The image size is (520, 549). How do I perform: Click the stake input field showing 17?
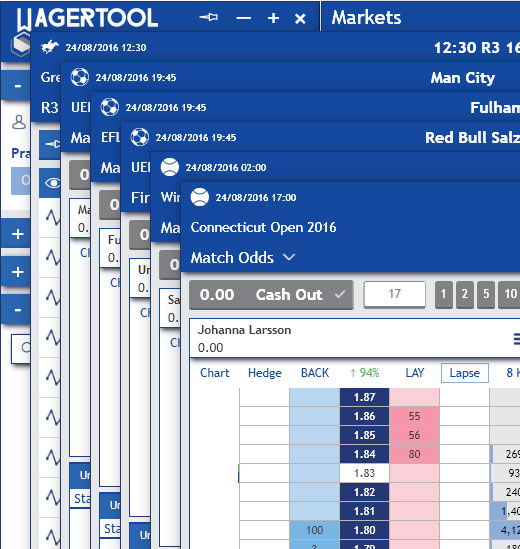pos(395,294)
